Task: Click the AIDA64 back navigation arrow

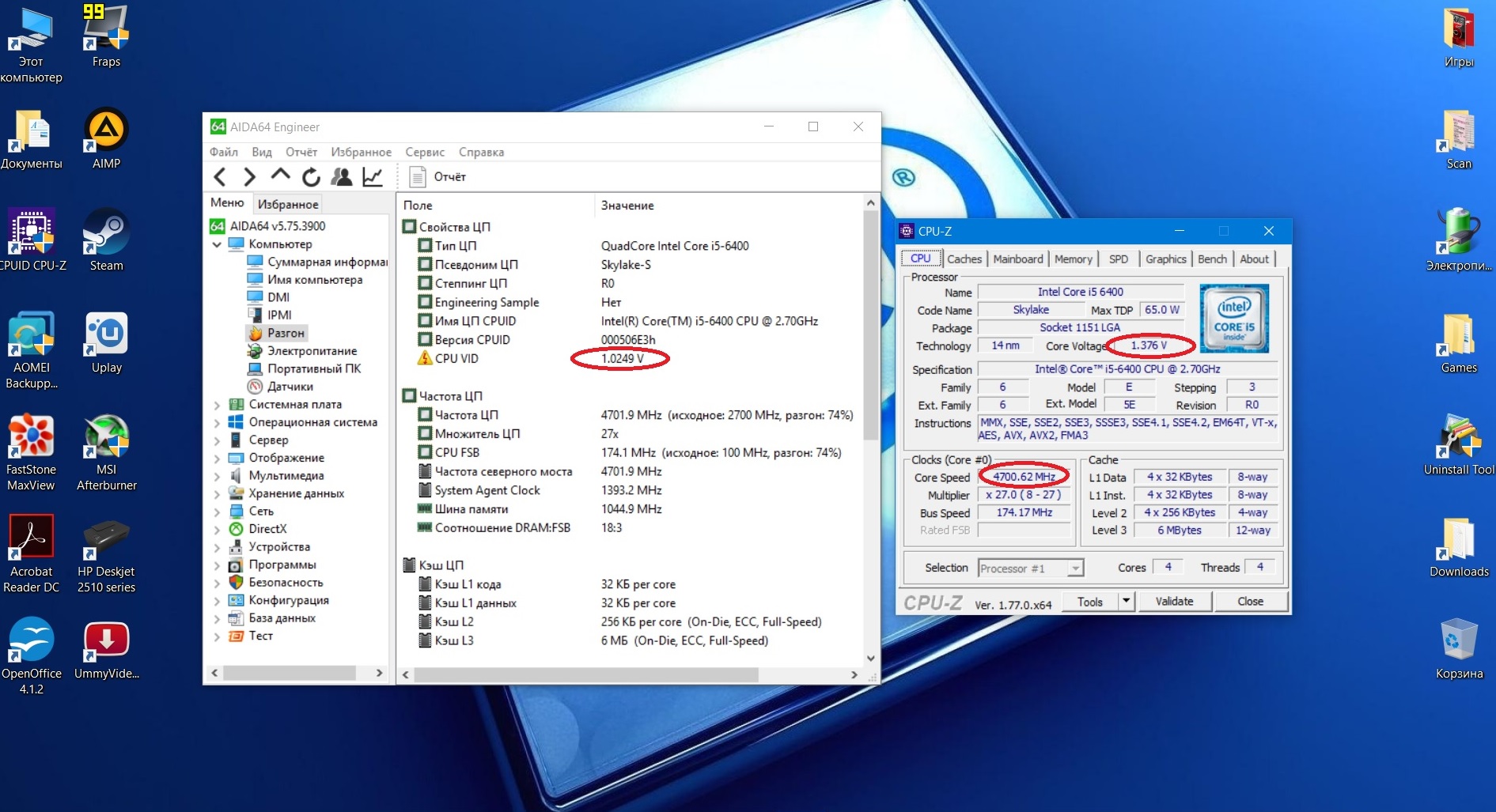Action: 221,177
